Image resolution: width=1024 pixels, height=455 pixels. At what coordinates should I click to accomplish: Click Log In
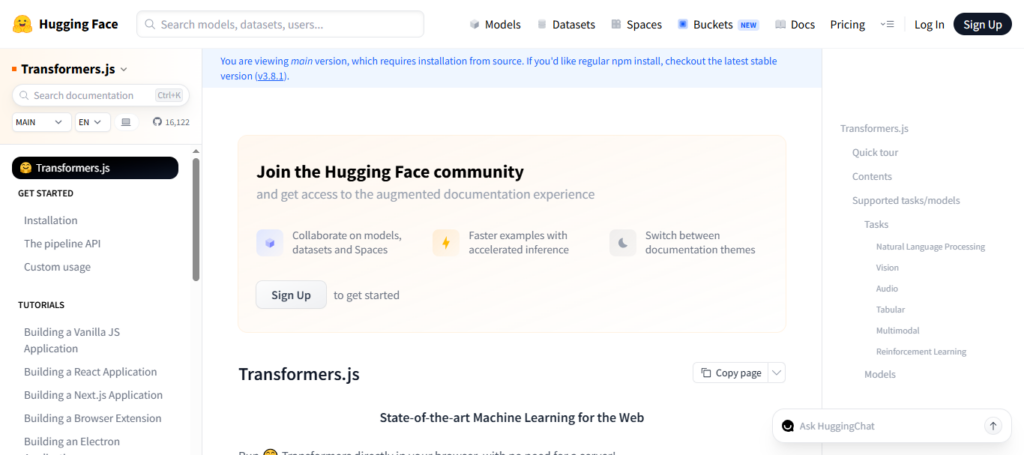tap(929, 25)
